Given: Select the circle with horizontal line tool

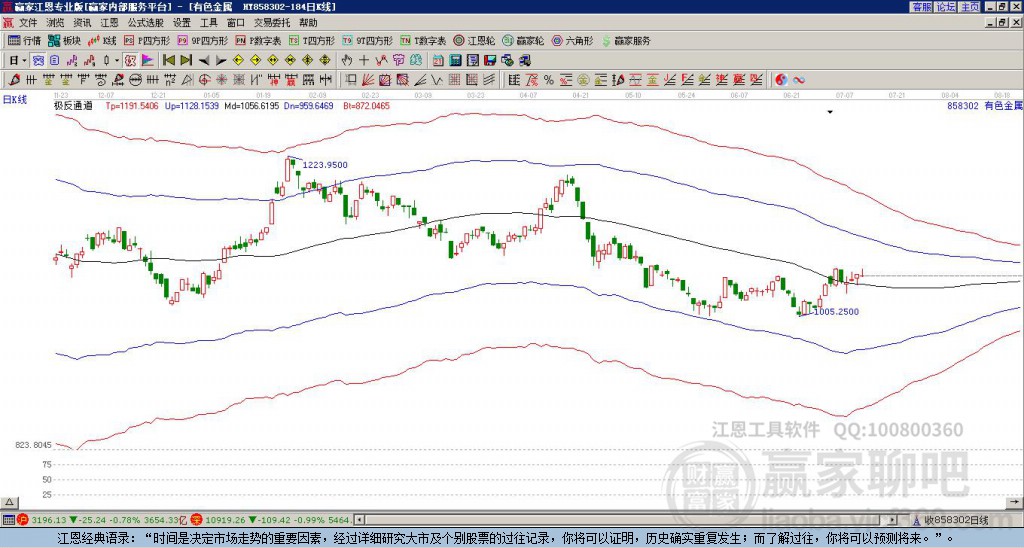Looking at the screenshot, I should tap(135, 80).
